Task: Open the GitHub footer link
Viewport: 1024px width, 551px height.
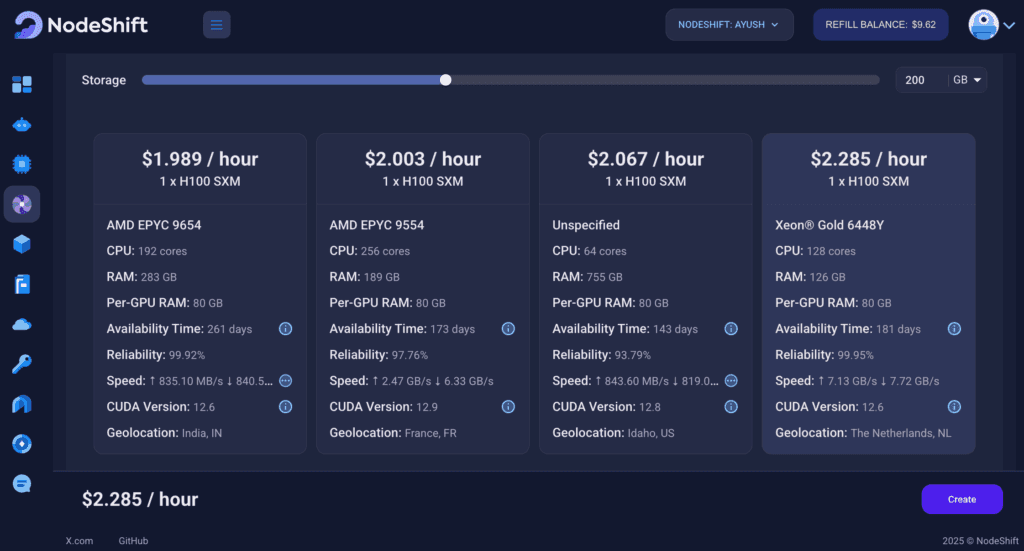Action: coord(133,541)
